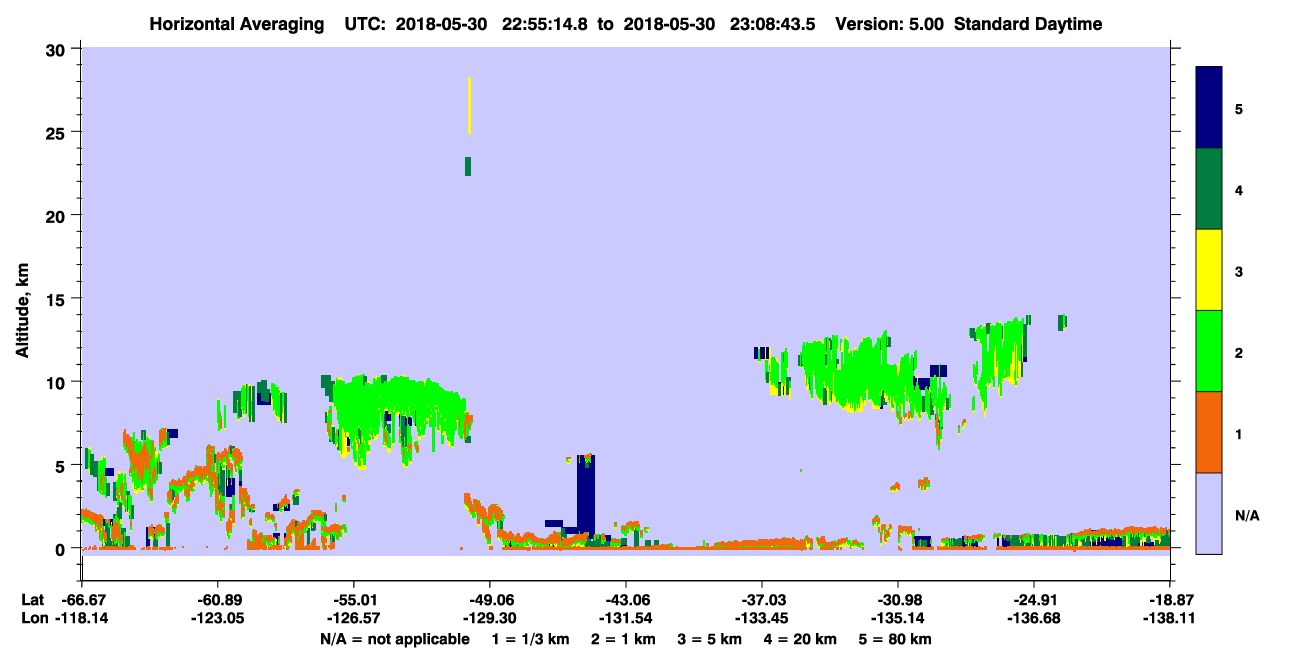Click the dark green color bar segment labeled 4

coord(1209,189)
